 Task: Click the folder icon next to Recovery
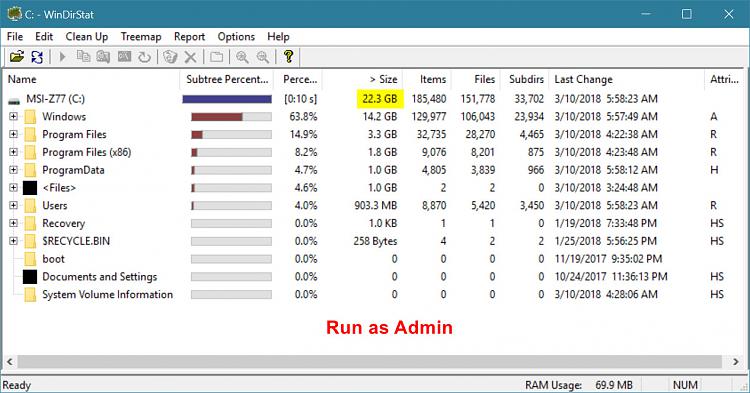click(x=30, y=223)
